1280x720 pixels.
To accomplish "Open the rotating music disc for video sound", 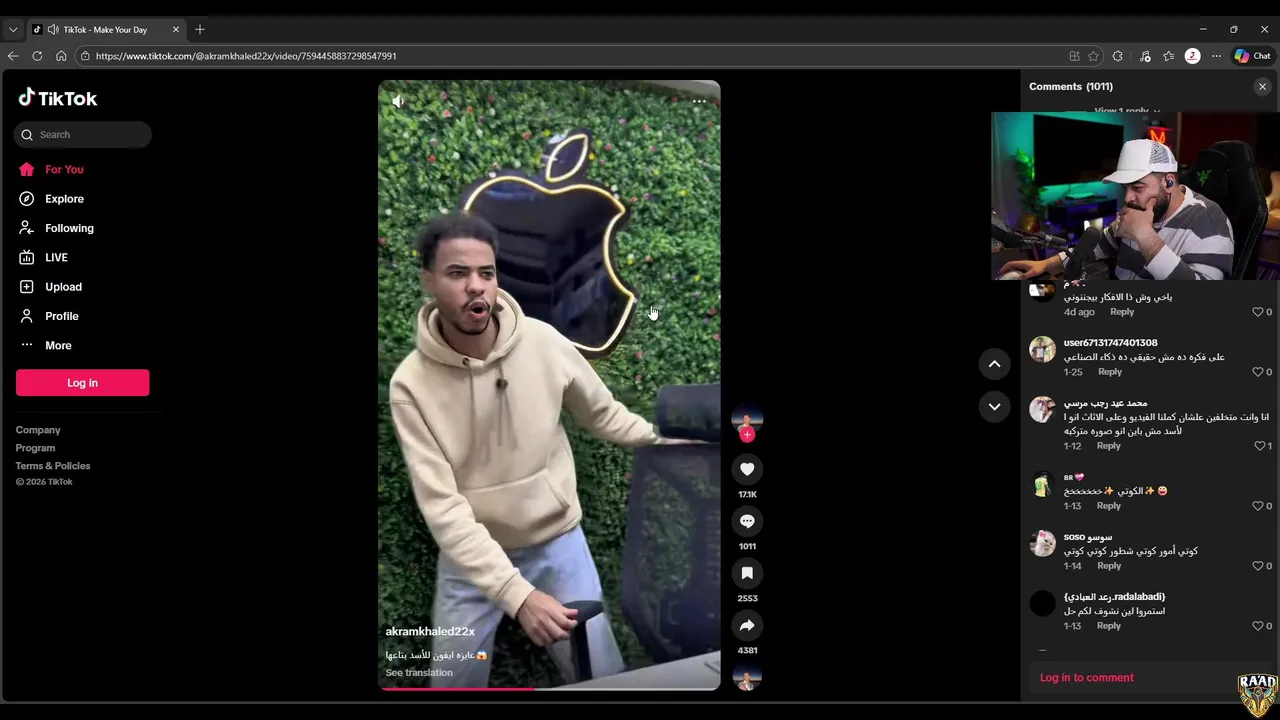I will pyautogui.click(x=747, y=679).
